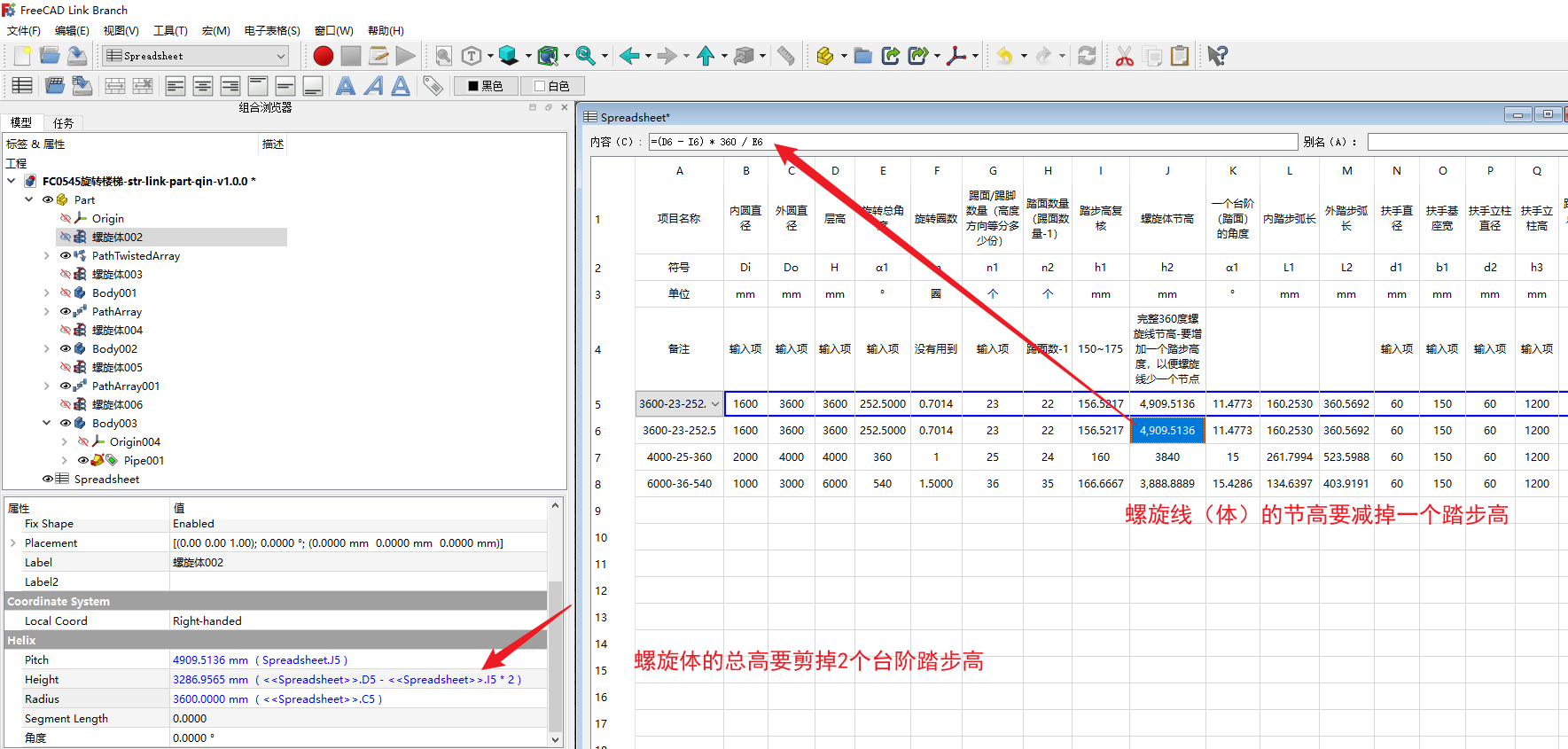The width and height of the screenshot is (1568, 749).
Task: Click the measure distance ruler icon
Action: pos(785,56)
